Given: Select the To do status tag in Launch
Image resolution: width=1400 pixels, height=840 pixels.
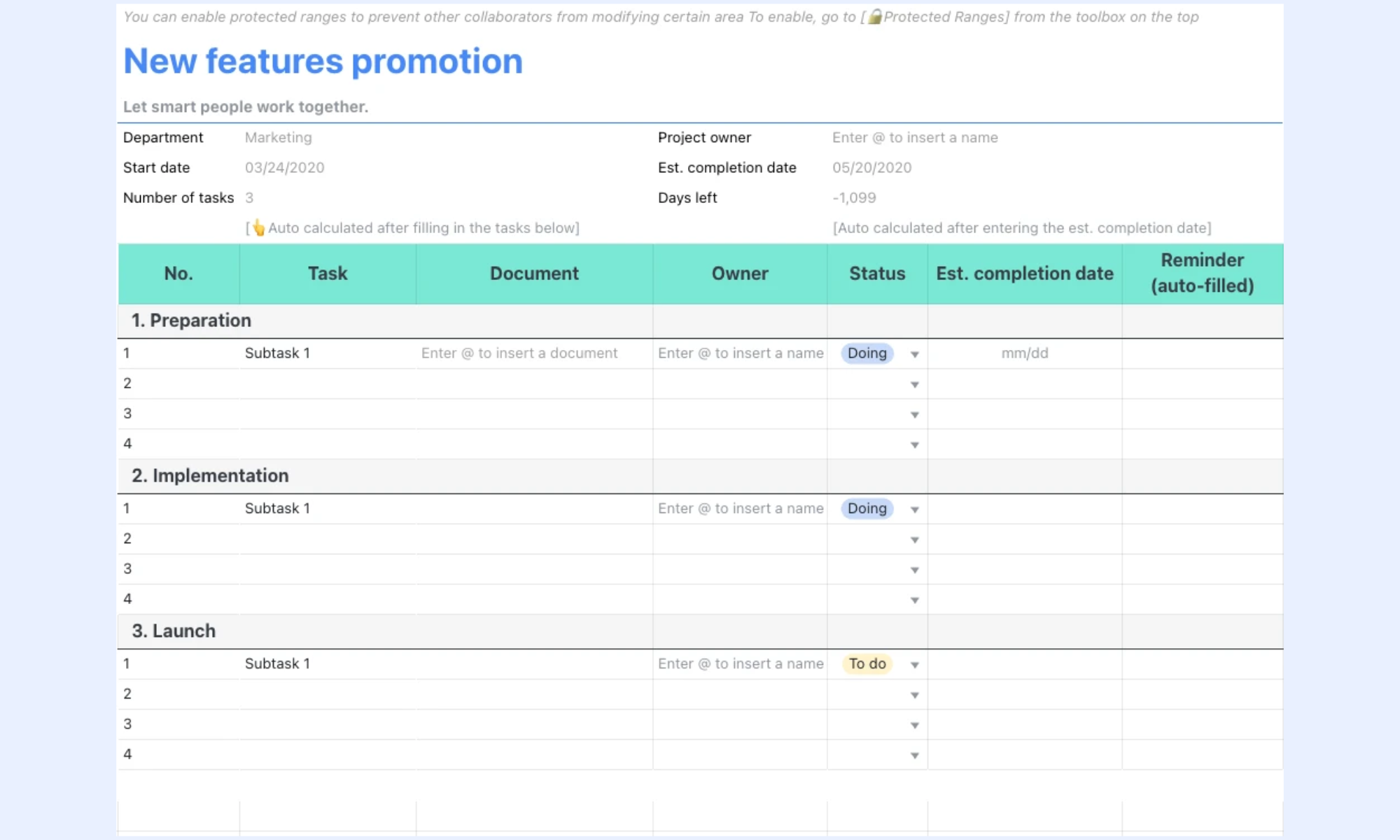Looking at the screenshot, I should coord(867,664).
